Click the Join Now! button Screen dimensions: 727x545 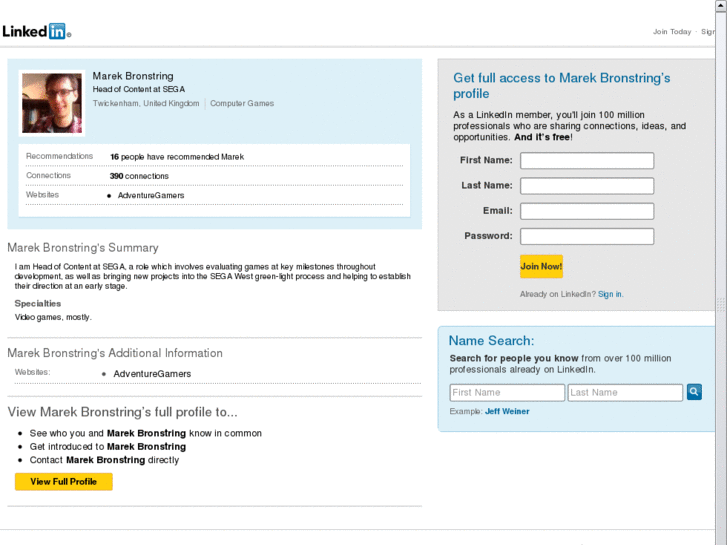pyautogui.click(x=541, y=266)
